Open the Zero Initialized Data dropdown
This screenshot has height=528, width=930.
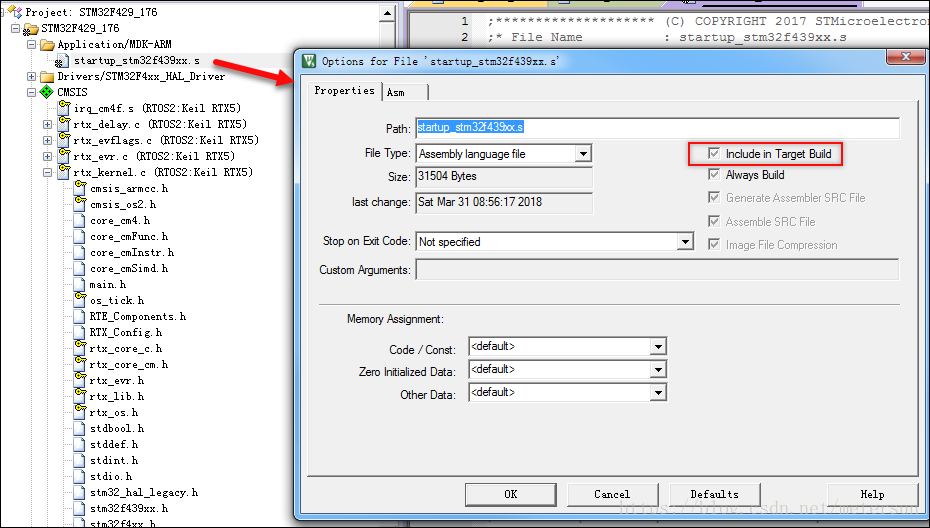click(658, 370)
